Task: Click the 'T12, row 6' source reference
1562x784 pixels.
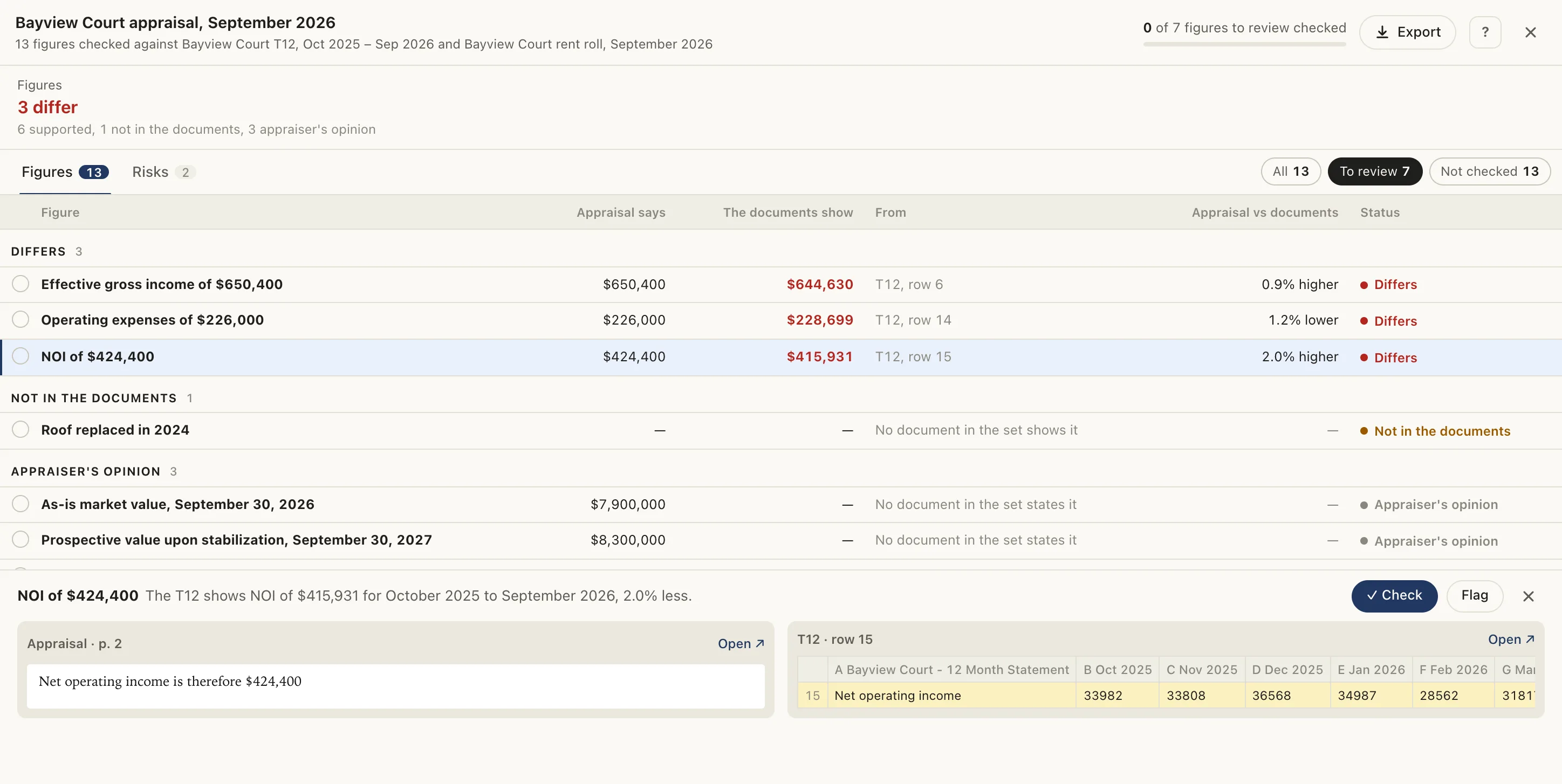Action: click(909, 284)
